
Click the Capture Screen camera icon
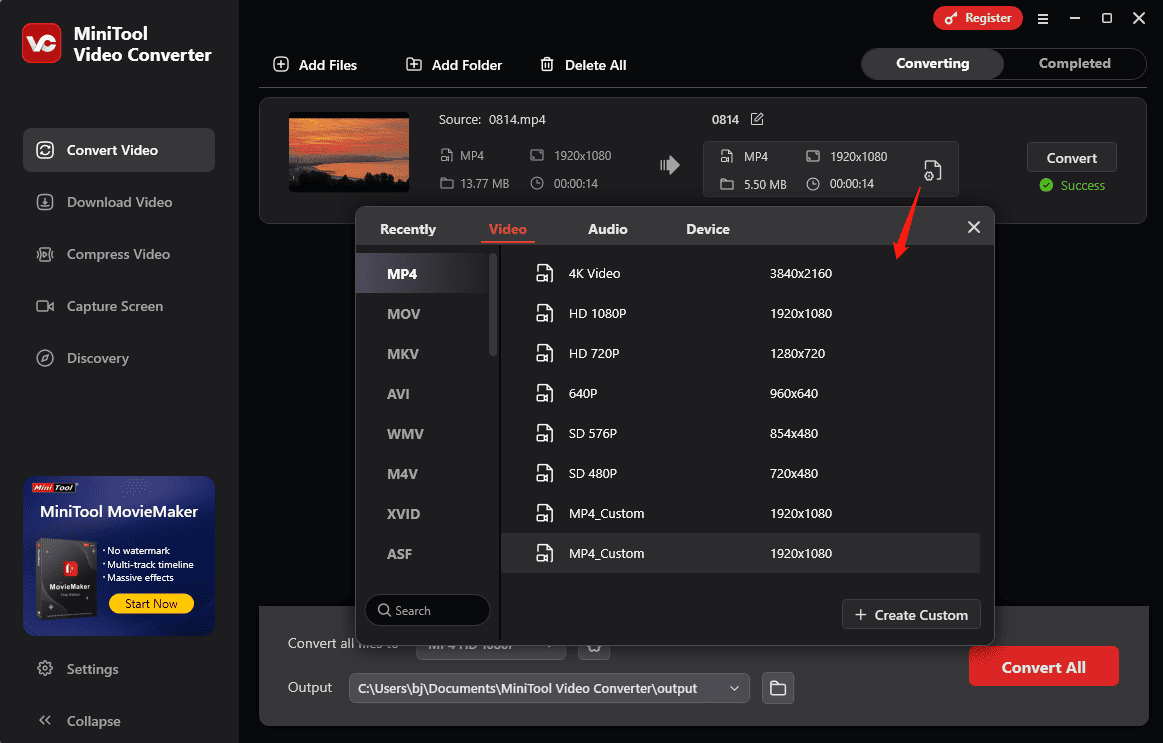coord(45,306)
